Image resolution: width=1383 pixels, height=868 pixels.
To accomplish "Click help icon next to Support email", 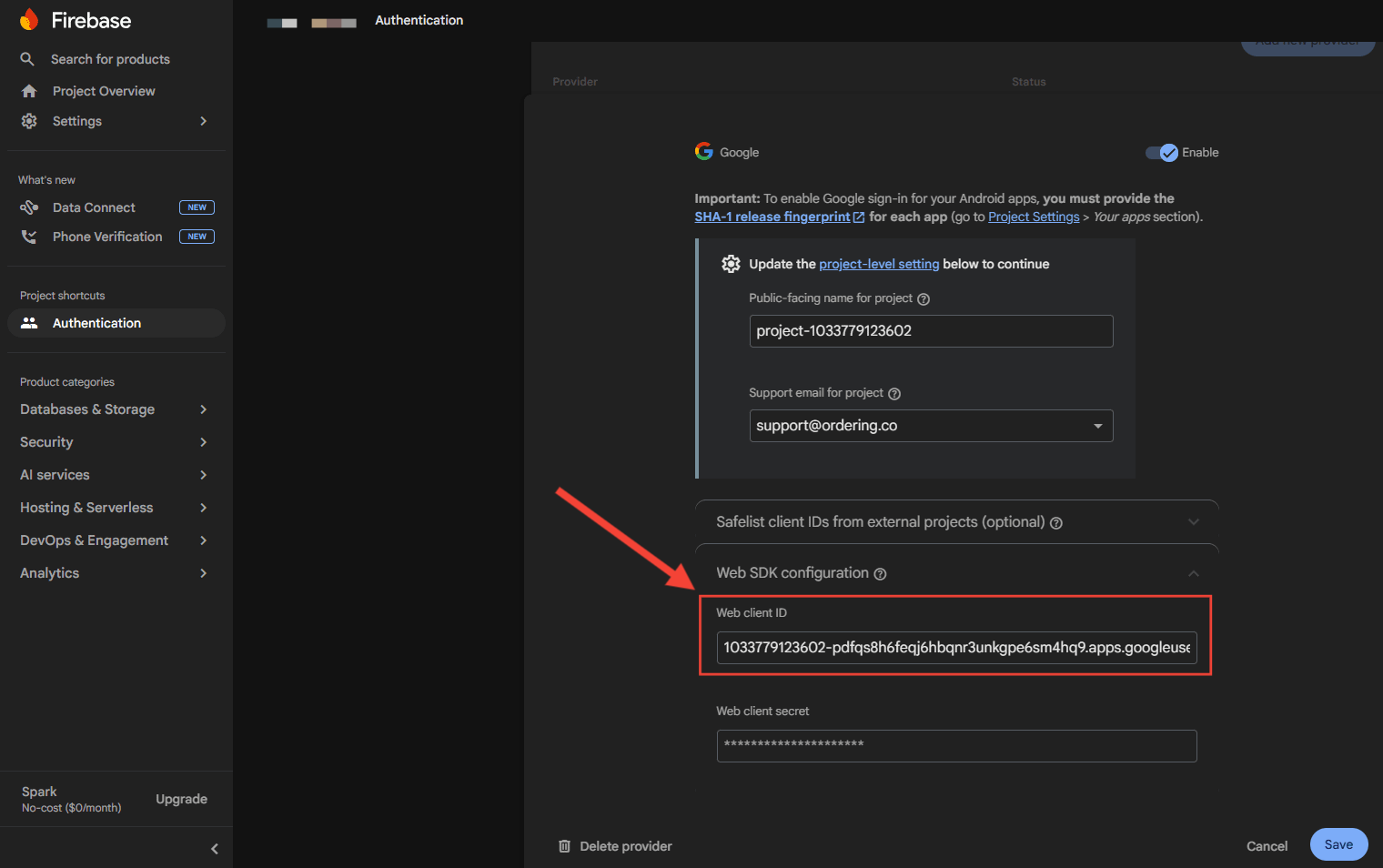I will coord(894,394).
